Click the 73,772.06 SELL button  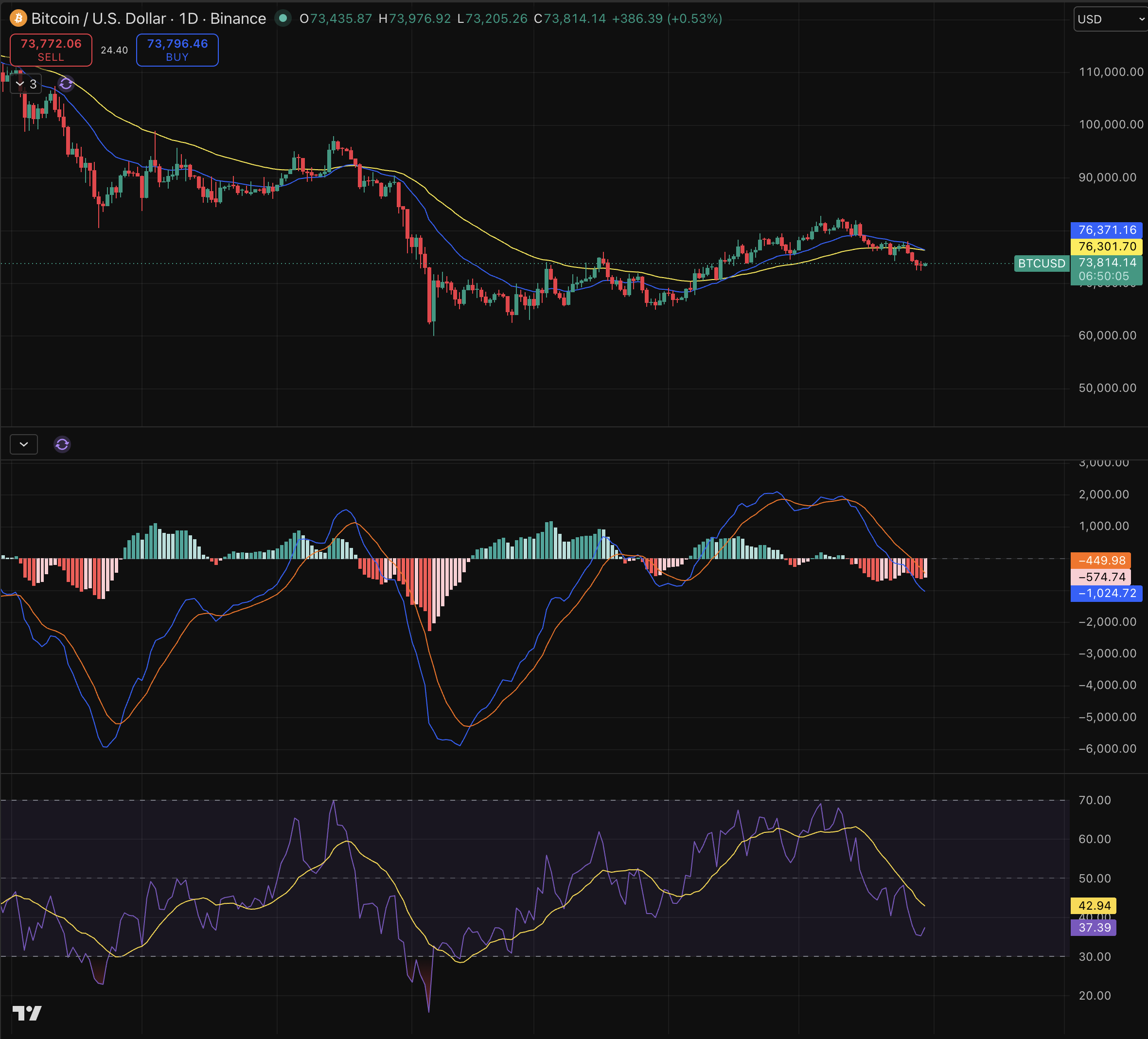[x=51, y=50]
